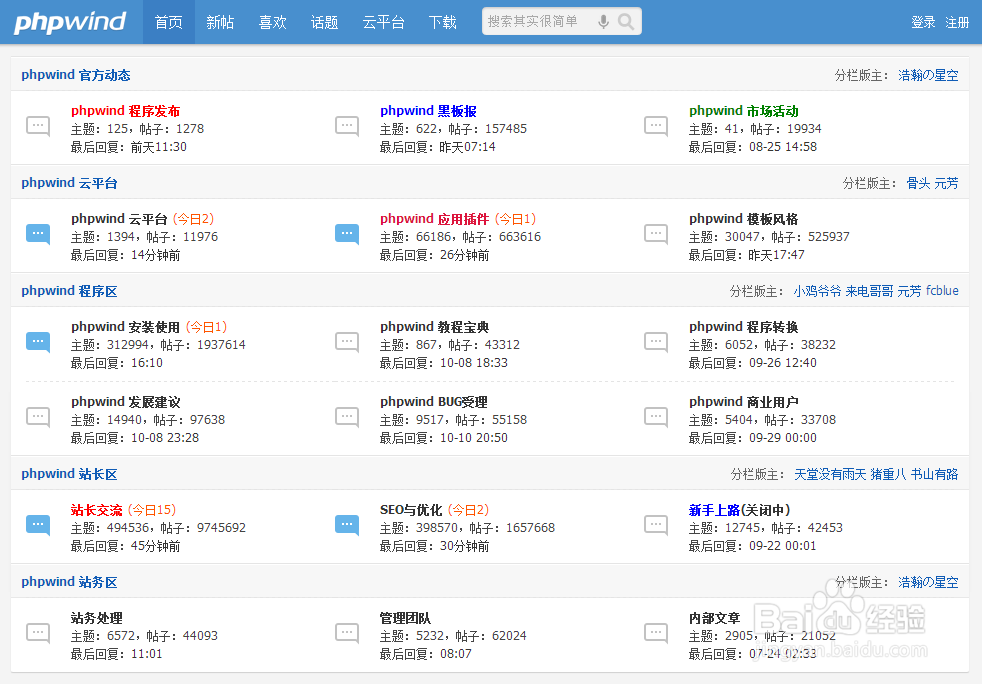Click the speech bubble icon beside phpwind 教程宝典

click(x=347, y=342)
